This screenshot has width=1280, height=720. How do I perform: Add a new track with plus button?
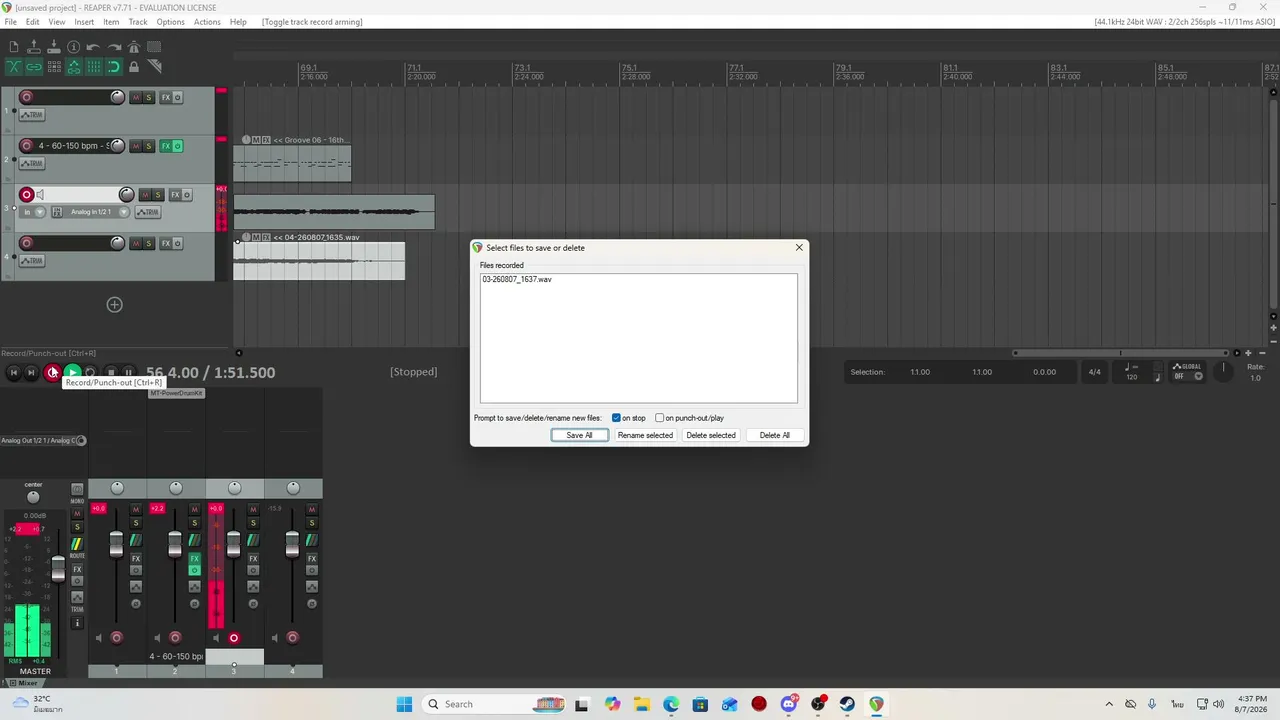coord(115,304)
